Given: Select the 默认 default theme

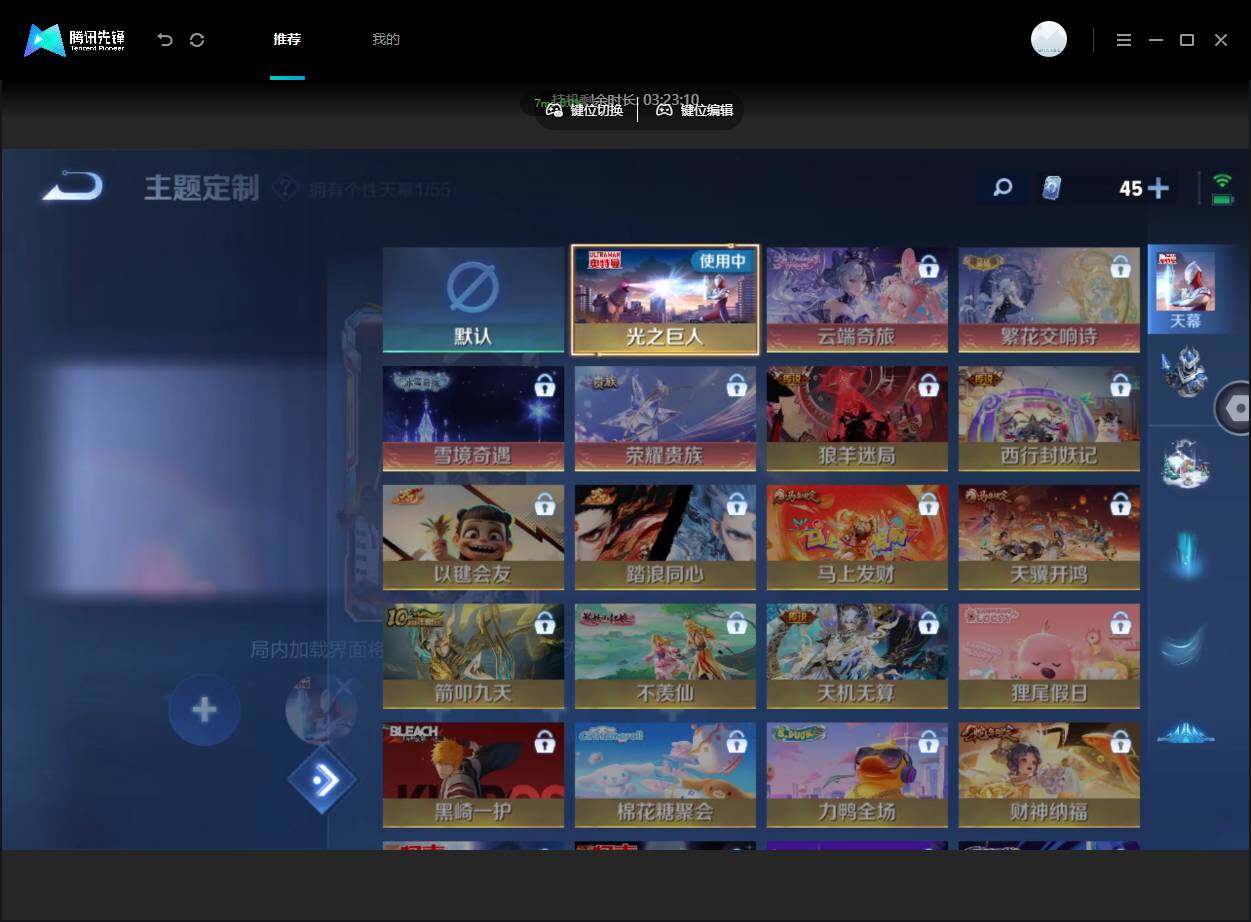Looking at the screenshot, I should 473,300.
